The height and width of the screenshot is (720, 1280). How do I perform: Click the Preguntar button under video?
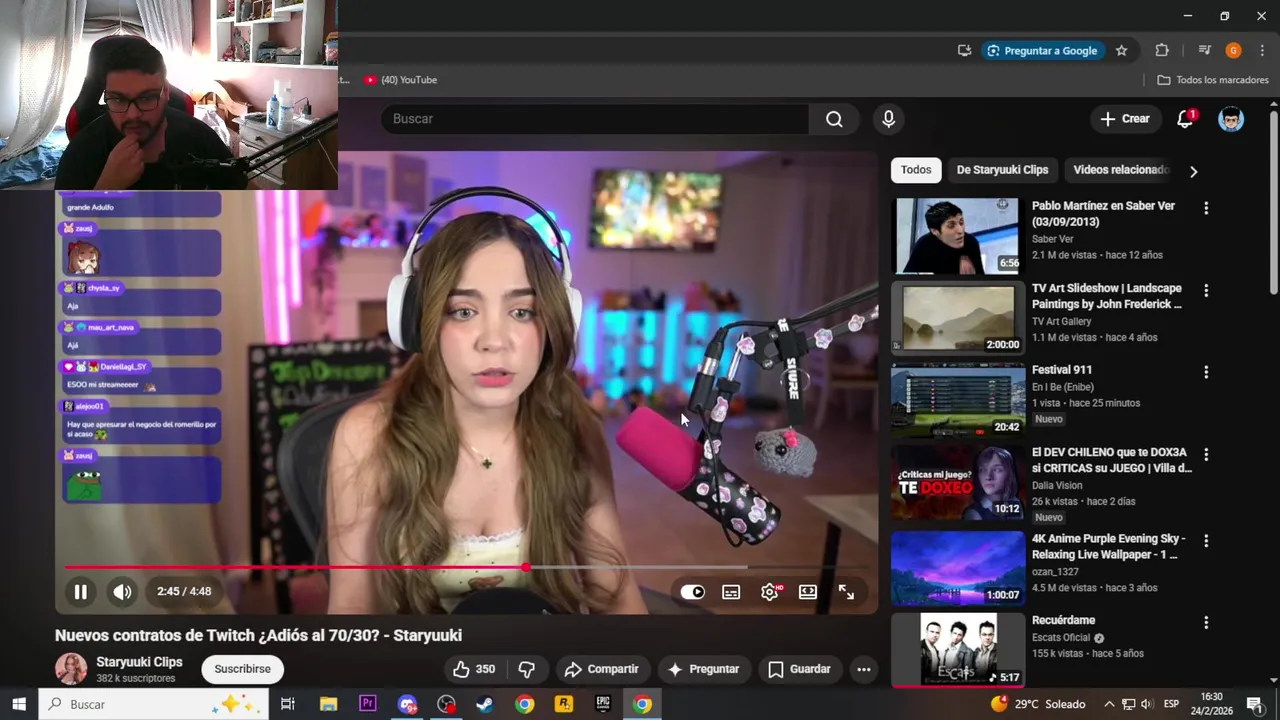[703, 669]
